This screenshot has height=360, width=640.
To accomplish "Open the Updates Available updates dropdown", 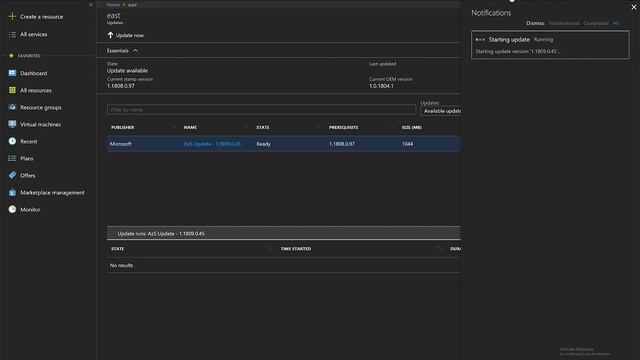I will tap(441, 111).
